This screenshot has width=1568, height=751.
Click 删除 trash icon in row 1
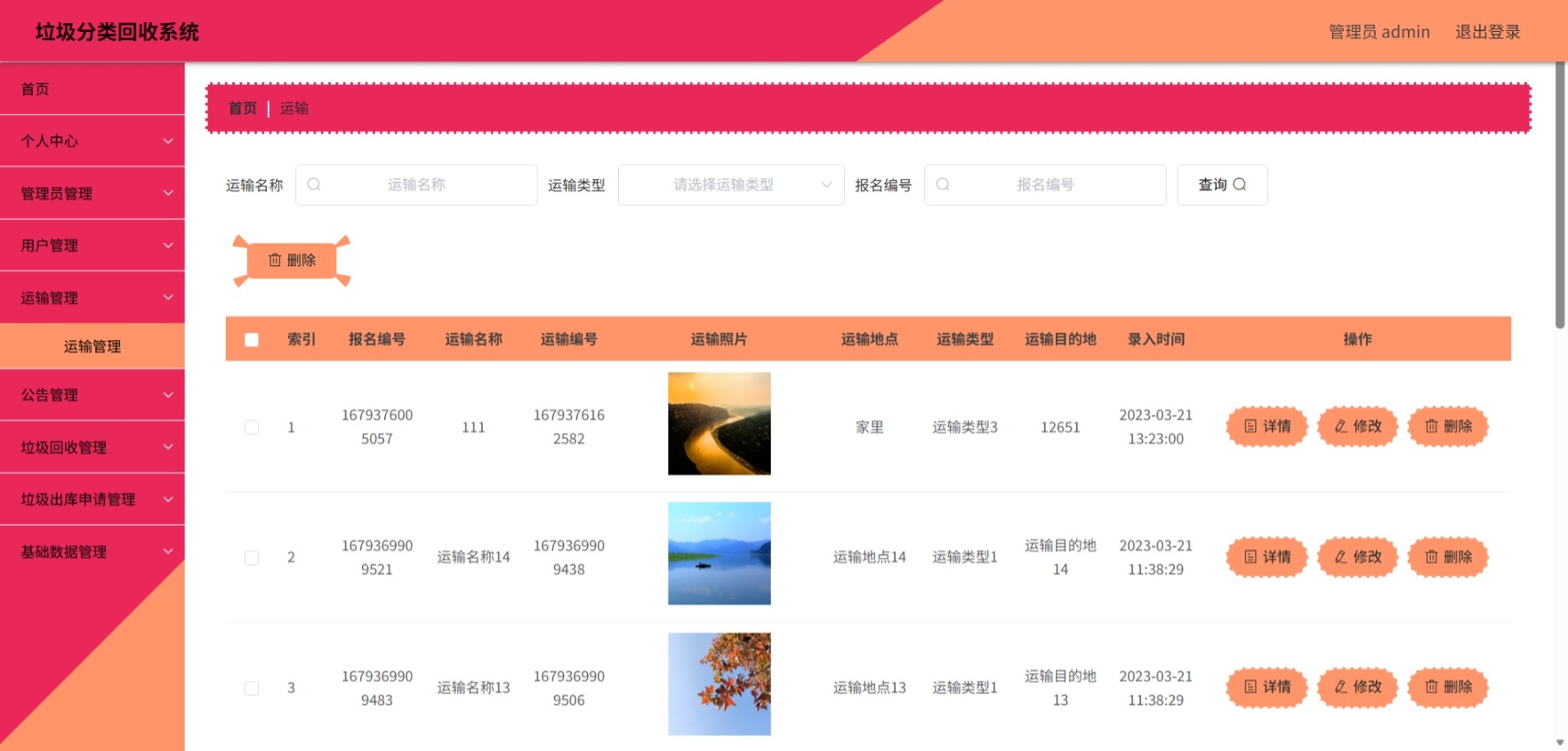(1432, 426)
